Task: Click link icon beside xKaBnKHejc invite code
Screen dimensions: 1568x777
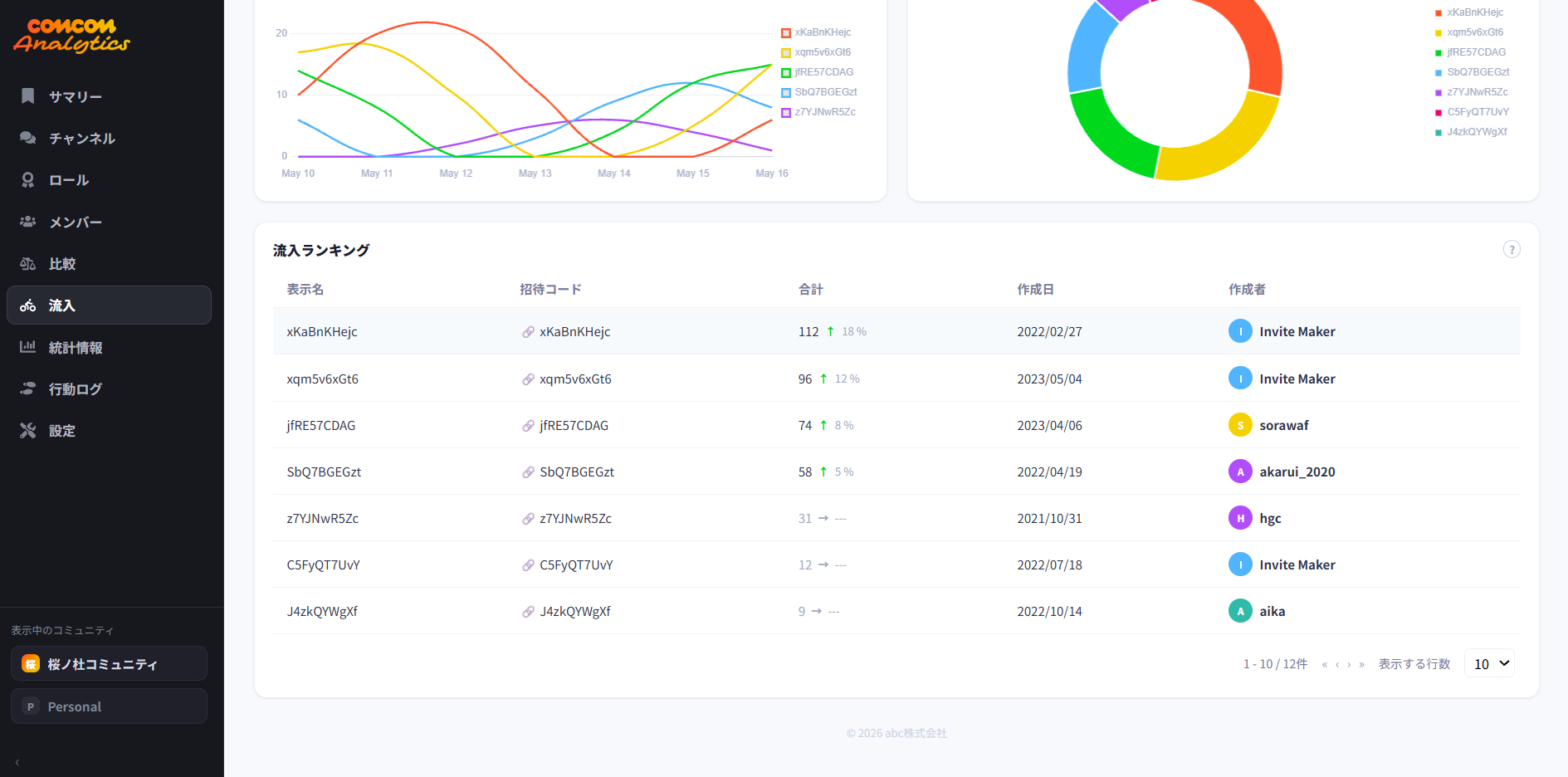Action: click(528, 332)
